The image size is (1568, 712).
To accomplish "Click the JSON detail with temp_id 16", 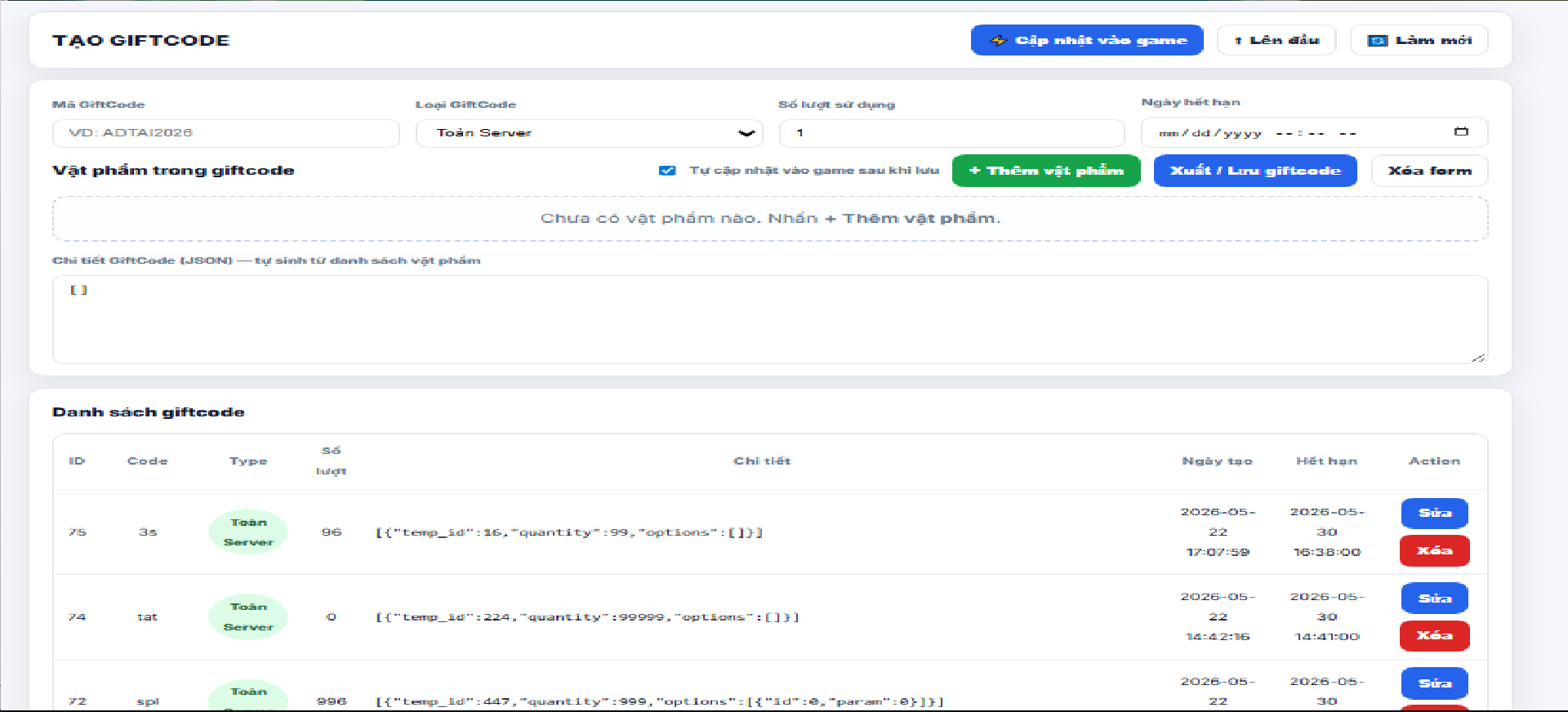I will (569, 532).
